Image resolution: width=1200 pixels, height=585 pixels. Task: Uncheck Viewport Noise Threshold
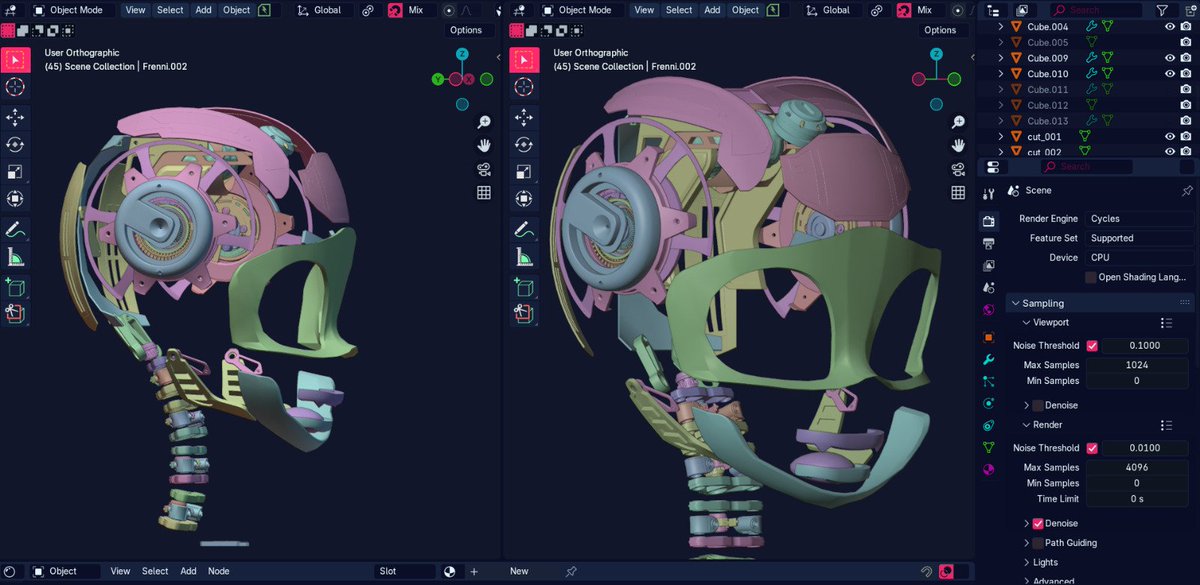[x=1091, y=345]
